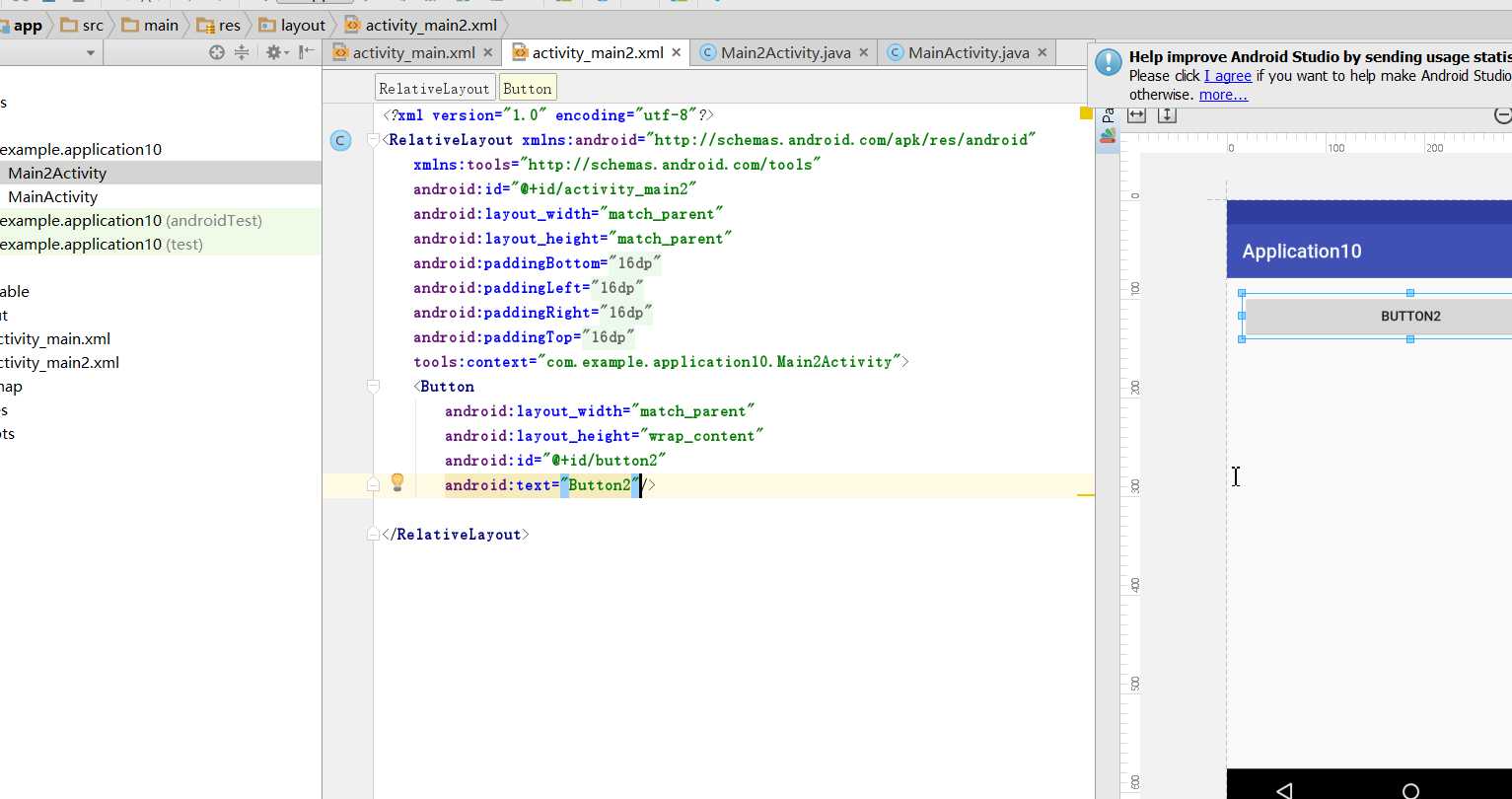Screen dimensions: 1512x799
Task: Click the layout breadcrumb folder
Action: pos(292,25)
